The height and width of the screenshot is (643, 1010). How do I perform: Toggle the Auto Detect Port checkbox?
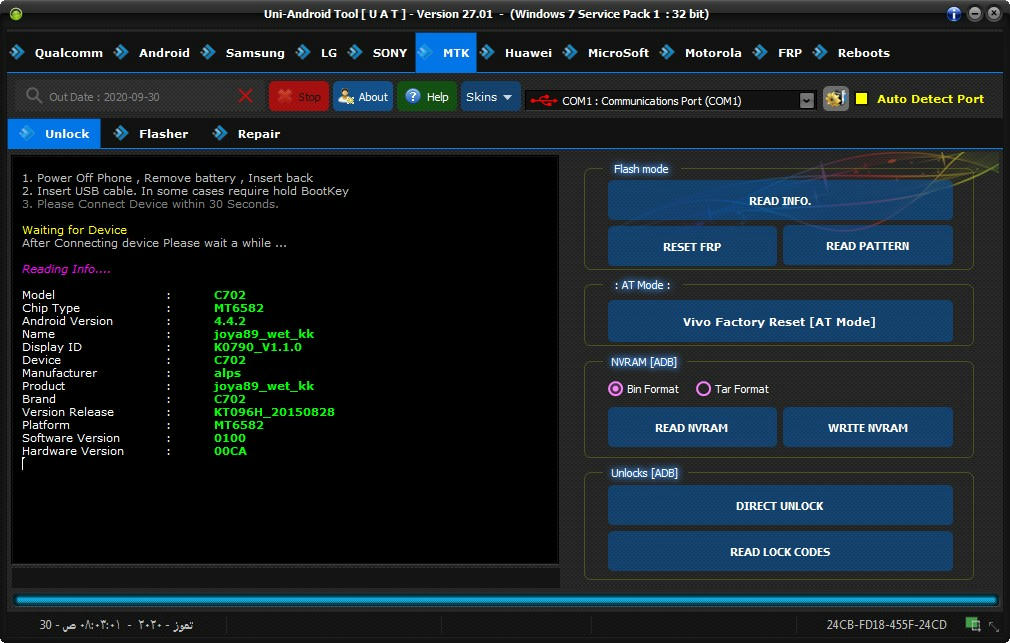click(861, 99)
